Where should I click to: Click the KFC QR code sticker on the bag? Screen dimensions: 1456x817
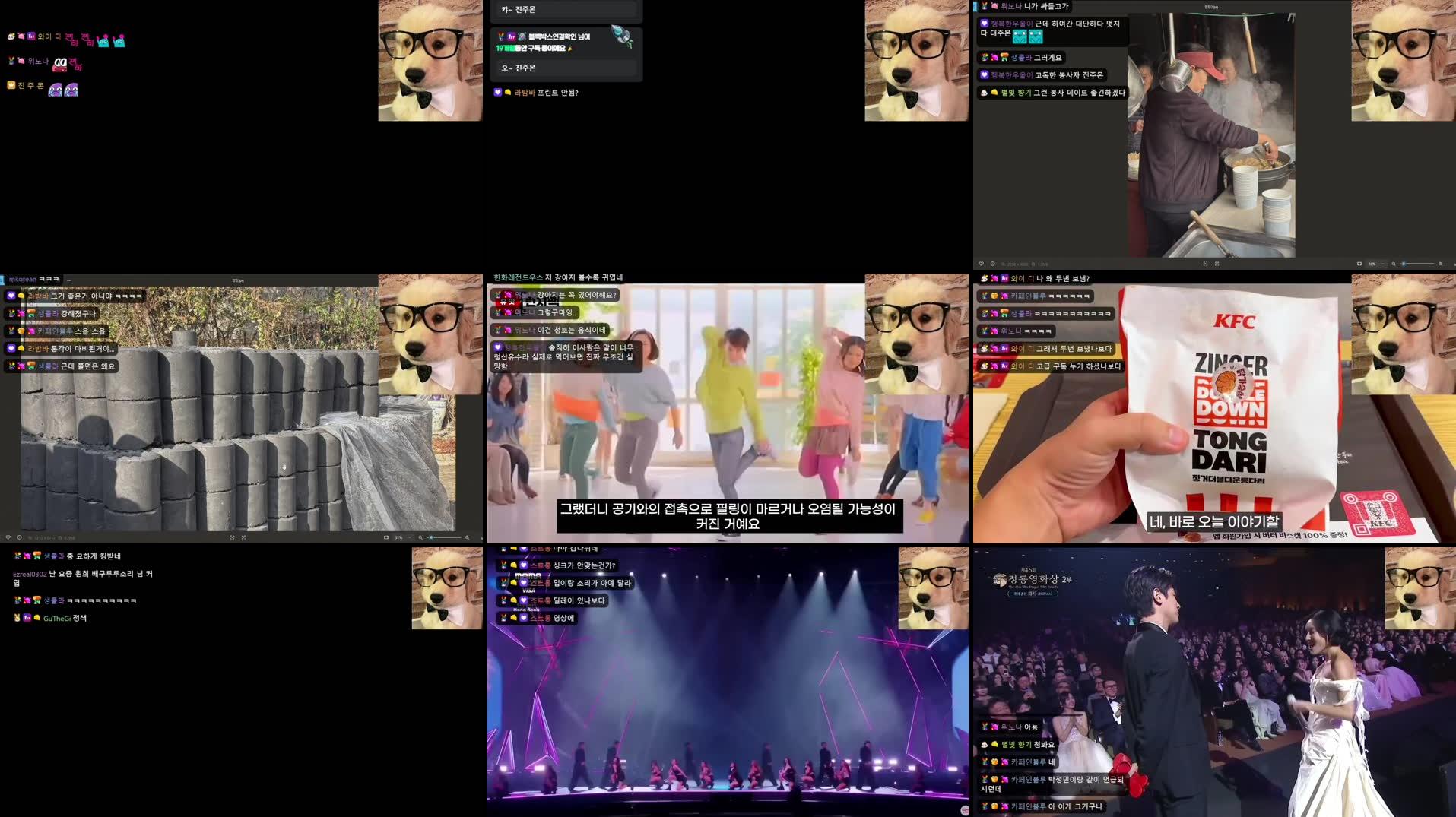tap(1378, 513)
